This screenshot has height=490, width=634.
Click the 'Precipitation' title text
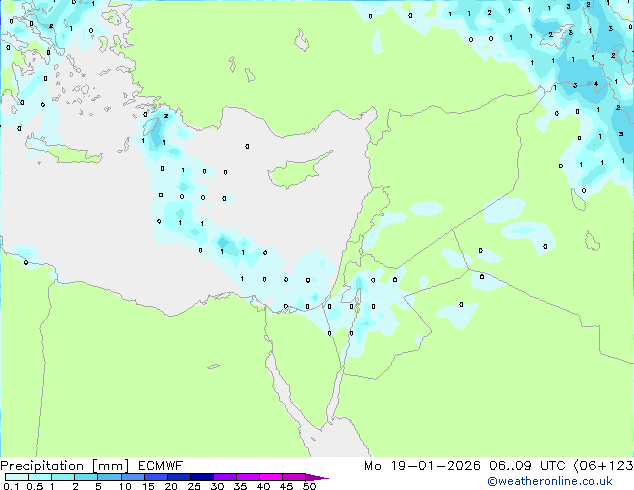42,466
